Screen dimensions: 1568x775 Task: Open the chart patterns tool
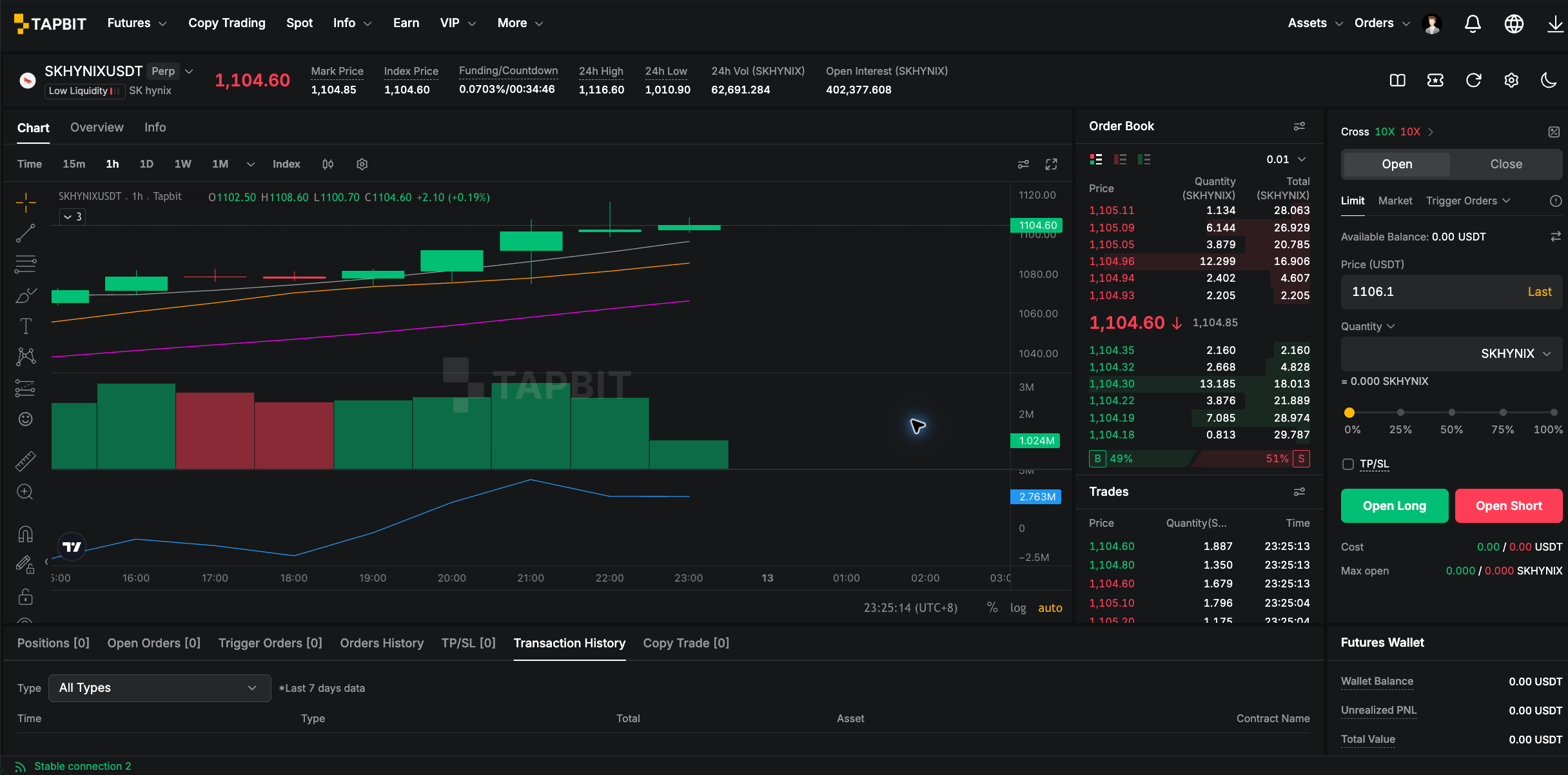tap(26, 357)
